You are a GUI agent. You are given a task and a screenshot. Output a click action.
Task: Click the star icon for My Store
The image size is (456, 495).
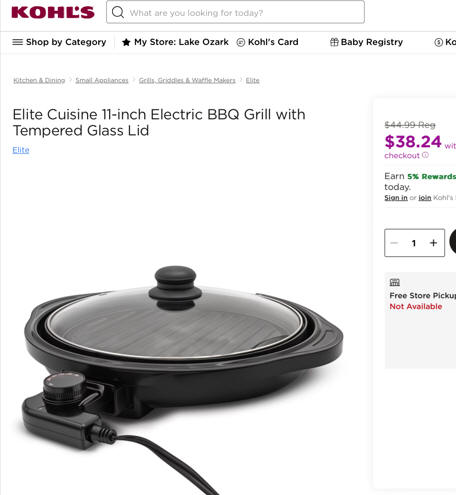pyautogui.click(x=126, y=42)
